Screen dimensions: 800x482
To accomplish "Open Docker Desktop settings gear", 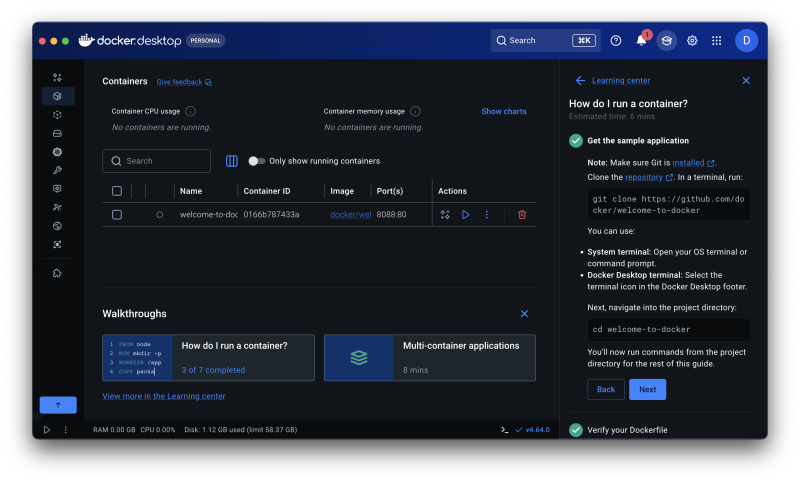I will [692, 41].
